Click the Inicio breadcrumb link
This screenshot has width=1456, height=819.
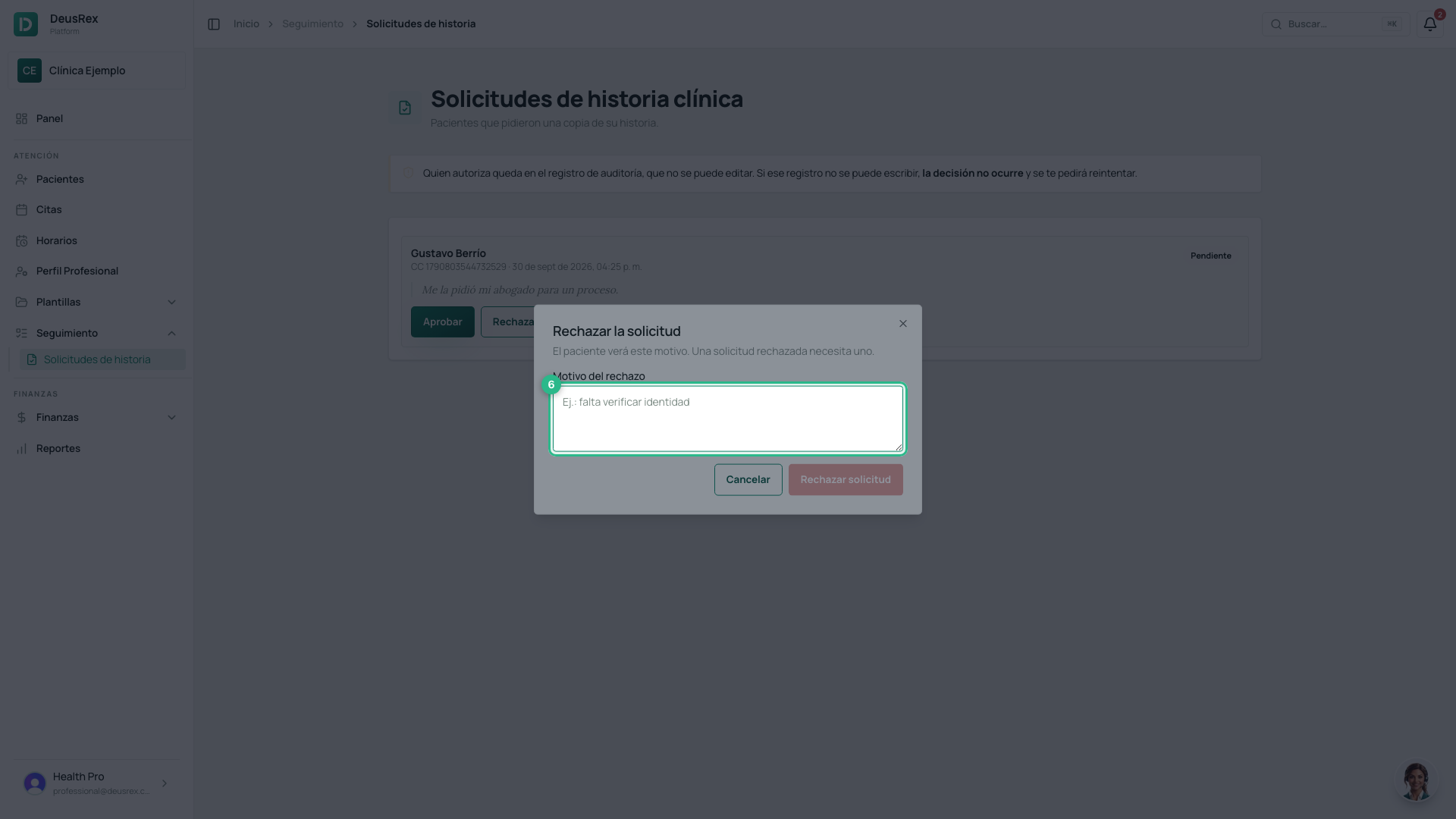coord(246,24)
